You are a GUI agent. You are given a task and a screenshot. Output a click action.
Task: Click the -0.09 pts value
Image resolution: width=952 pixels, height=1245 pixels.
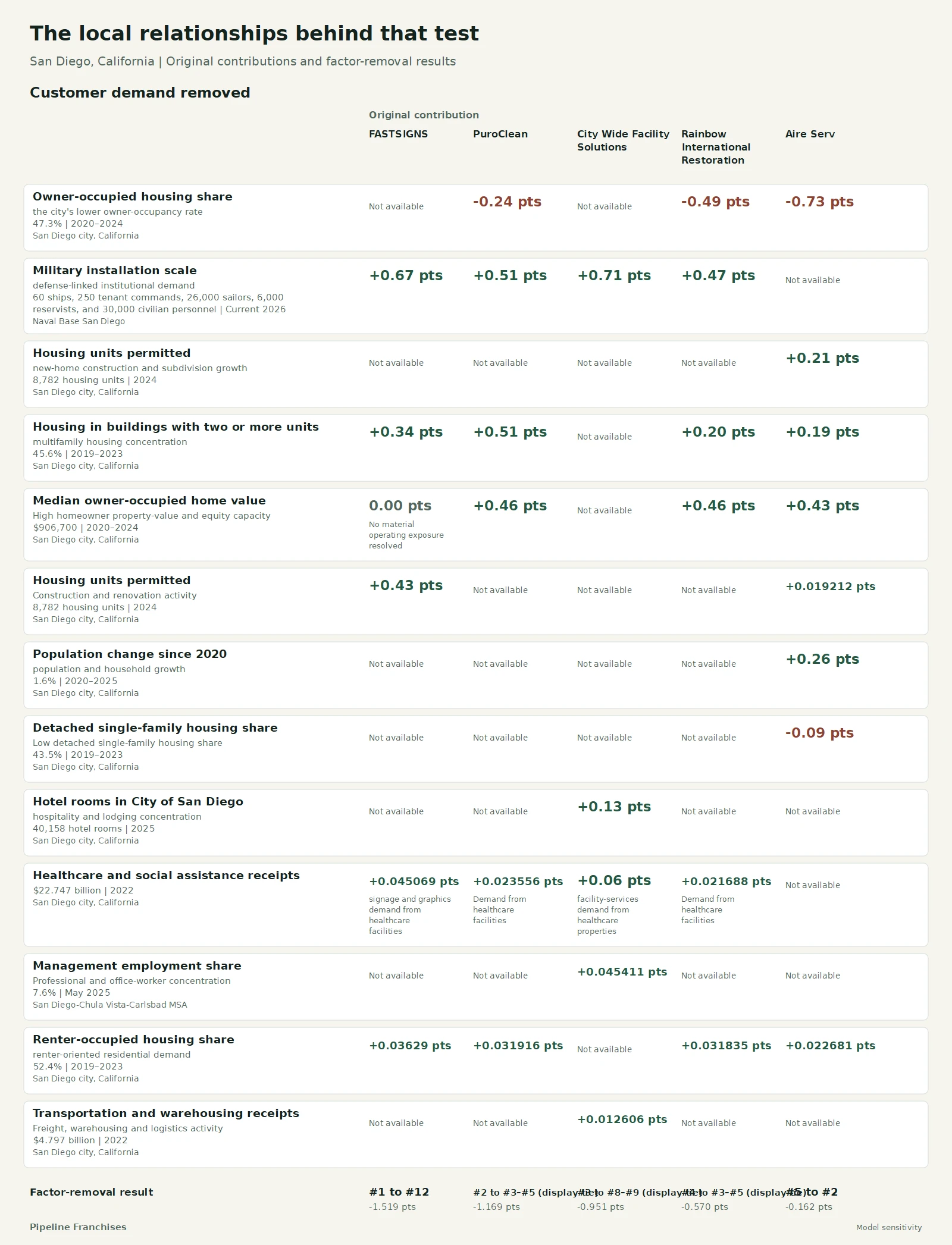[819, 733]
